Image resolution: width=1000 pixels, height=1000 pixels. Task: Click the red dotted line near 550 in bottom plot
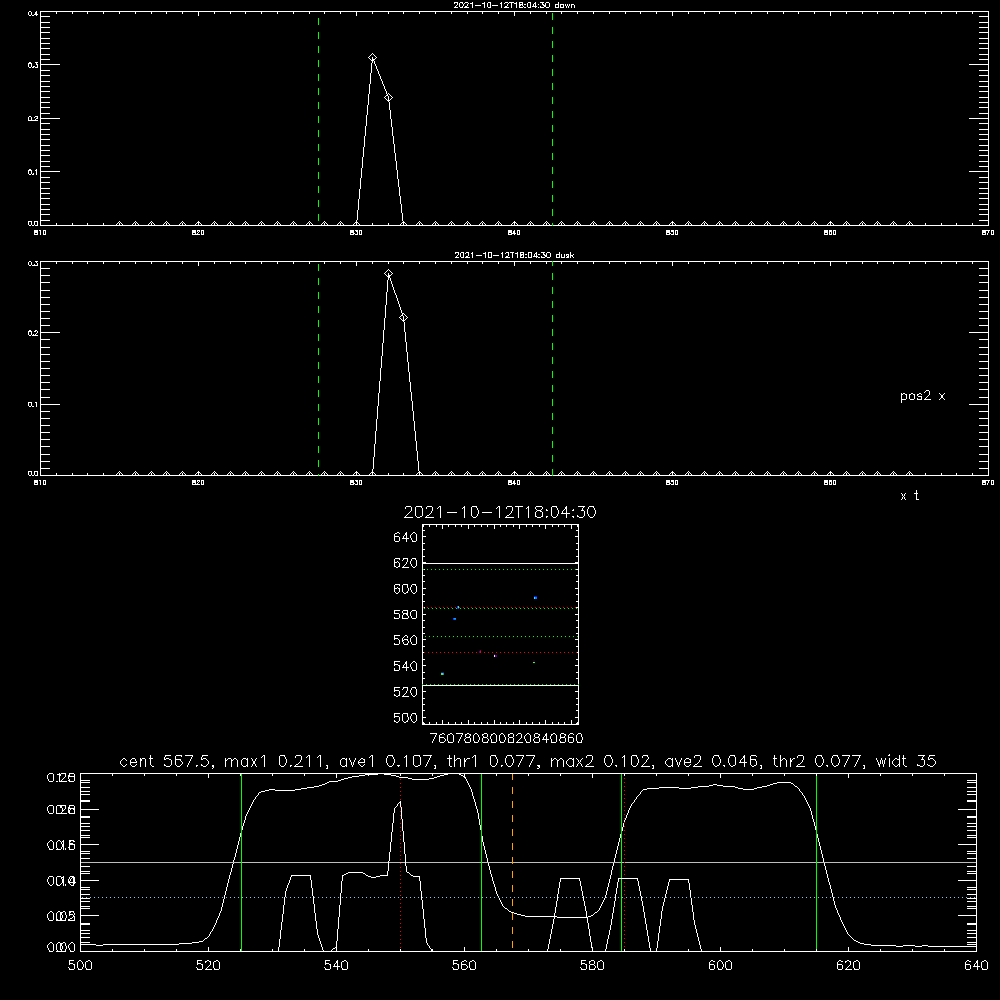(401, 862)
